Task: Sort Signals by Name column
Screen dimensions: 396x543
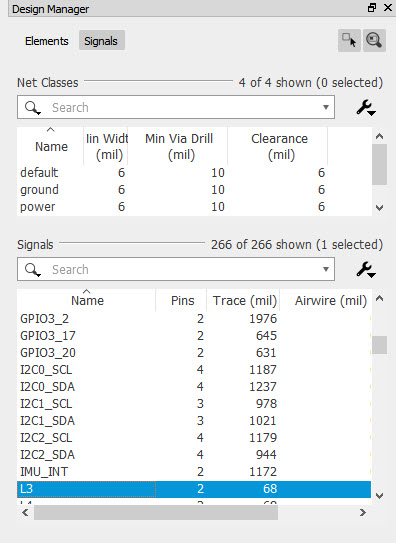Action: 87,300
